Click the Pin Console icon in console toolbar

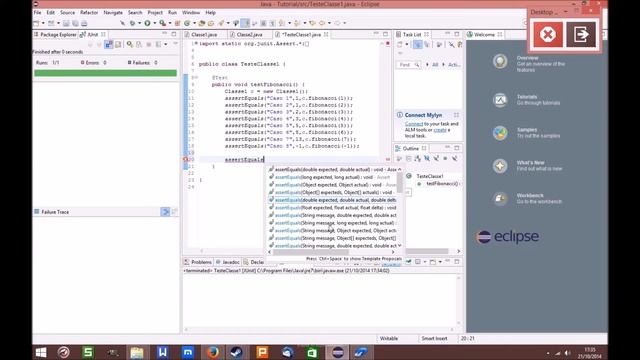[409, 262]
